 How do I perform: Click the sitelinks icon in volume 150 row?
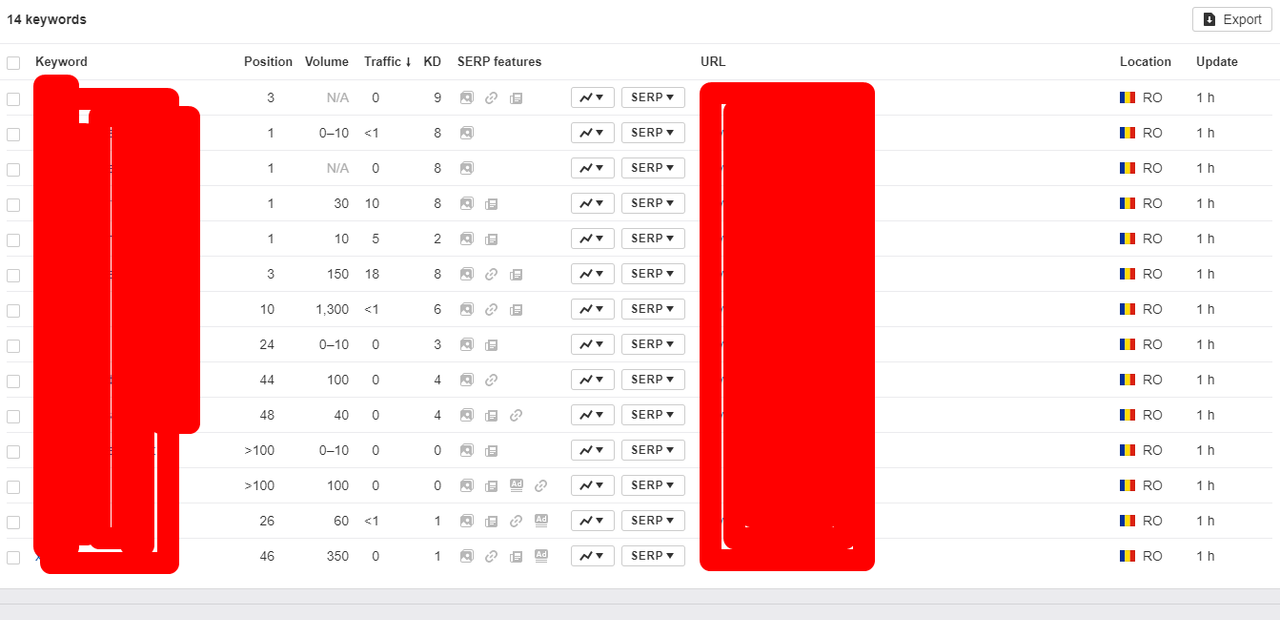(491, 274)
